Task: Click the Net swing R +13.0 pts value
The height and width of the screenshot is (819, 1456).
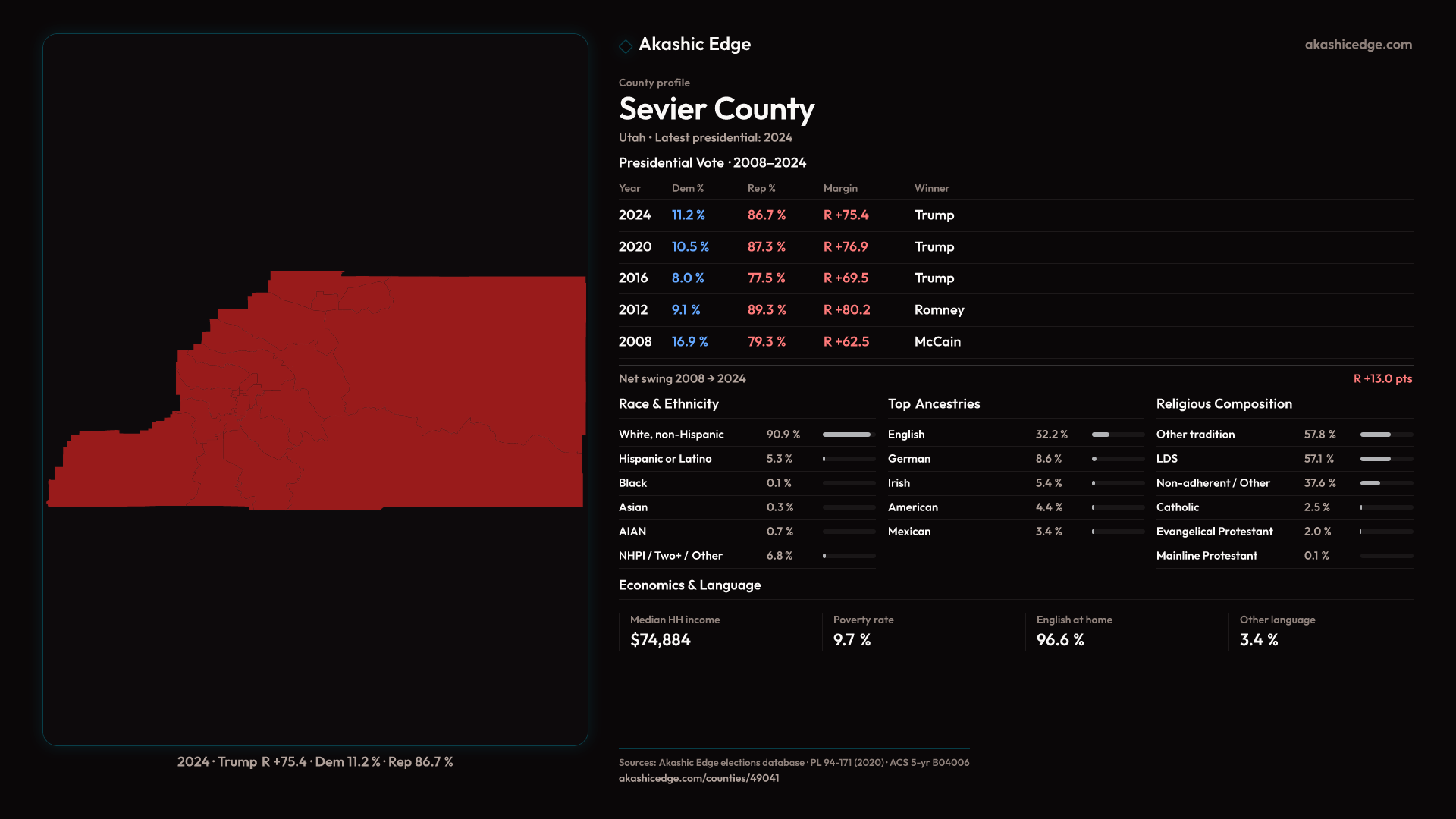Action: [x=1382, y=378]
